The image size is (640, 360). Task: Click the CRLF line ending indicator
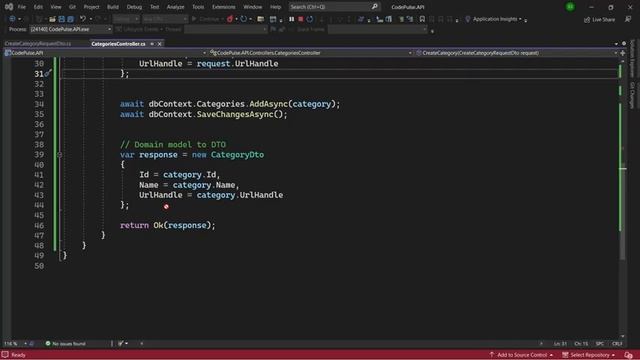pos(617,344)
